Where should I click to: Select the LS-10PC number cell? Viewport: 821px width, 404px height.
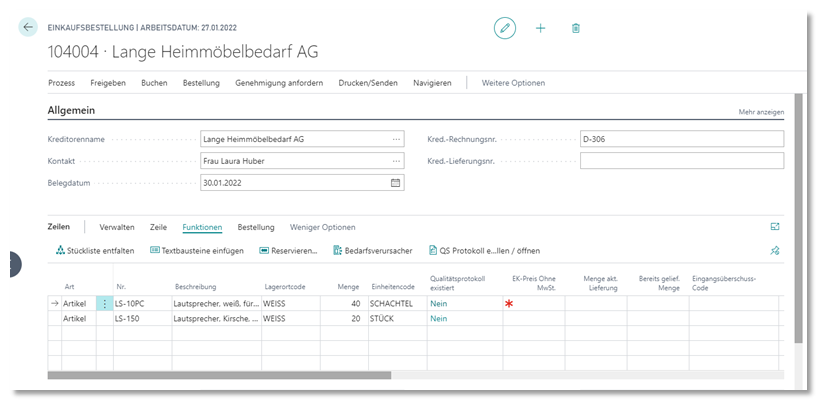click(142, 304)
